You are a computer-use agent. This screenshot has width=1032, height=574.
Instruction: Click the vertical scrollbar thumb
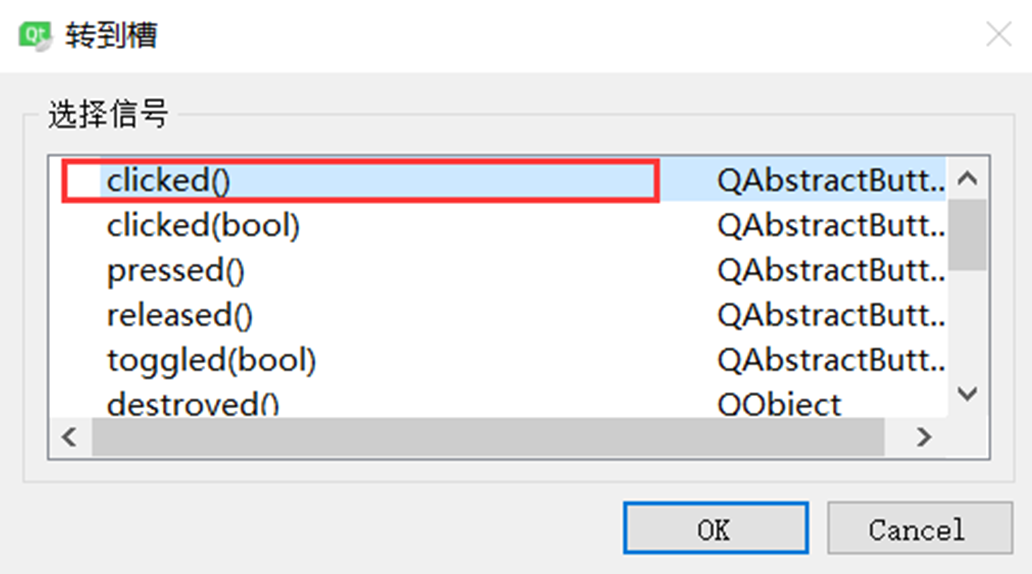[967, 233]
